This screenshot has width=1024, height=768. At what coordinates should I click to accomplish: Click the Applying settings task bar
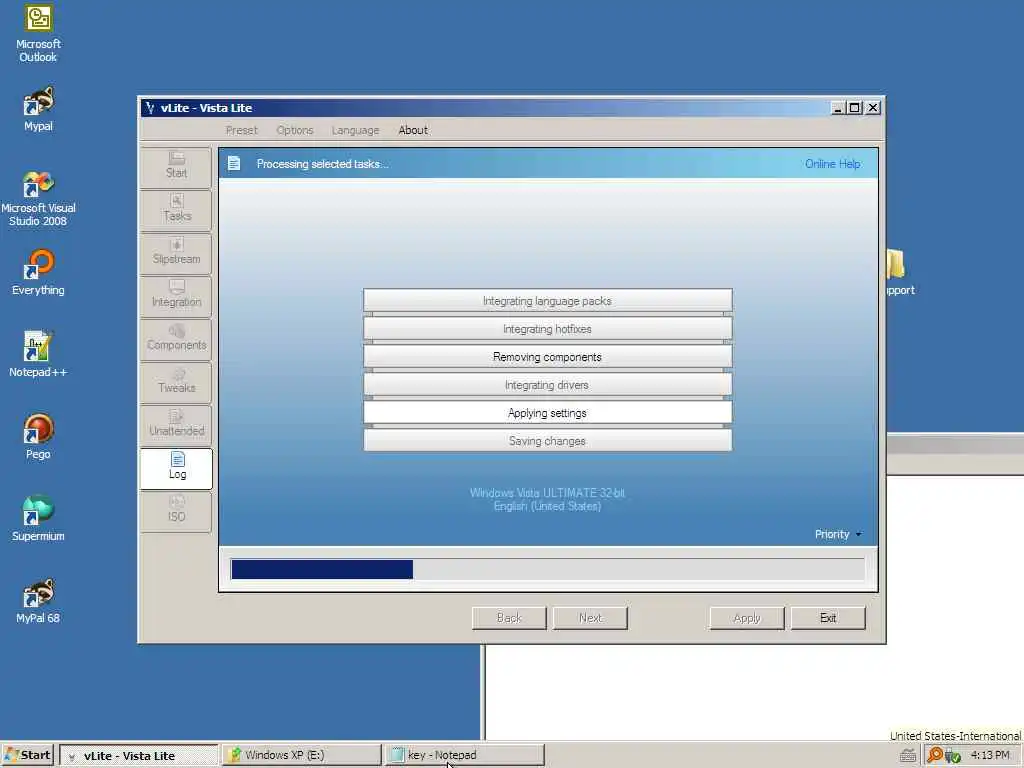547,413
